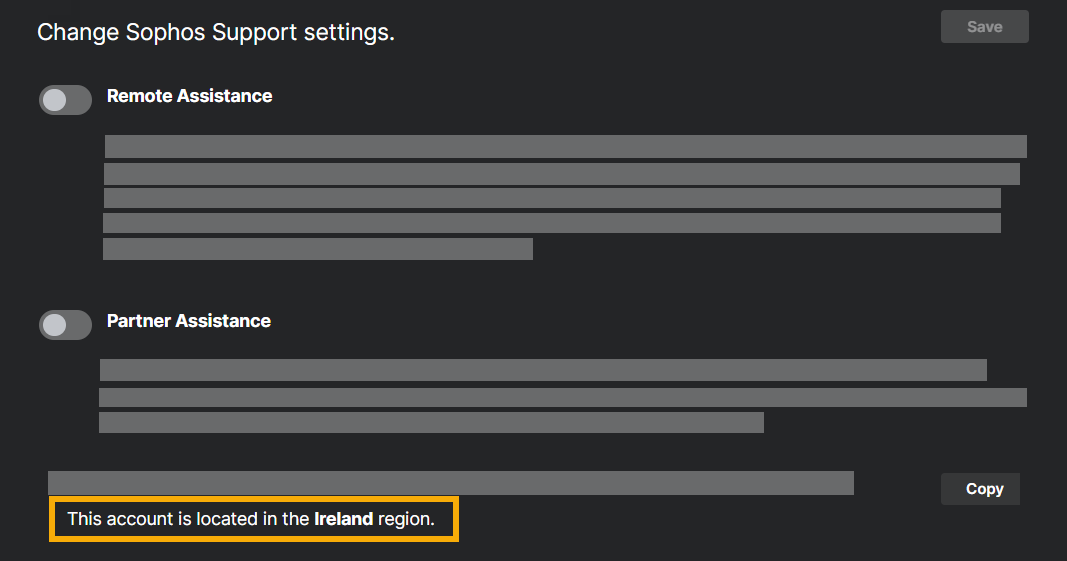Click fourth redacted line under Remote Assistance
The height and width of the screenshot is (561, 1067).
click(x=552, y=222)
